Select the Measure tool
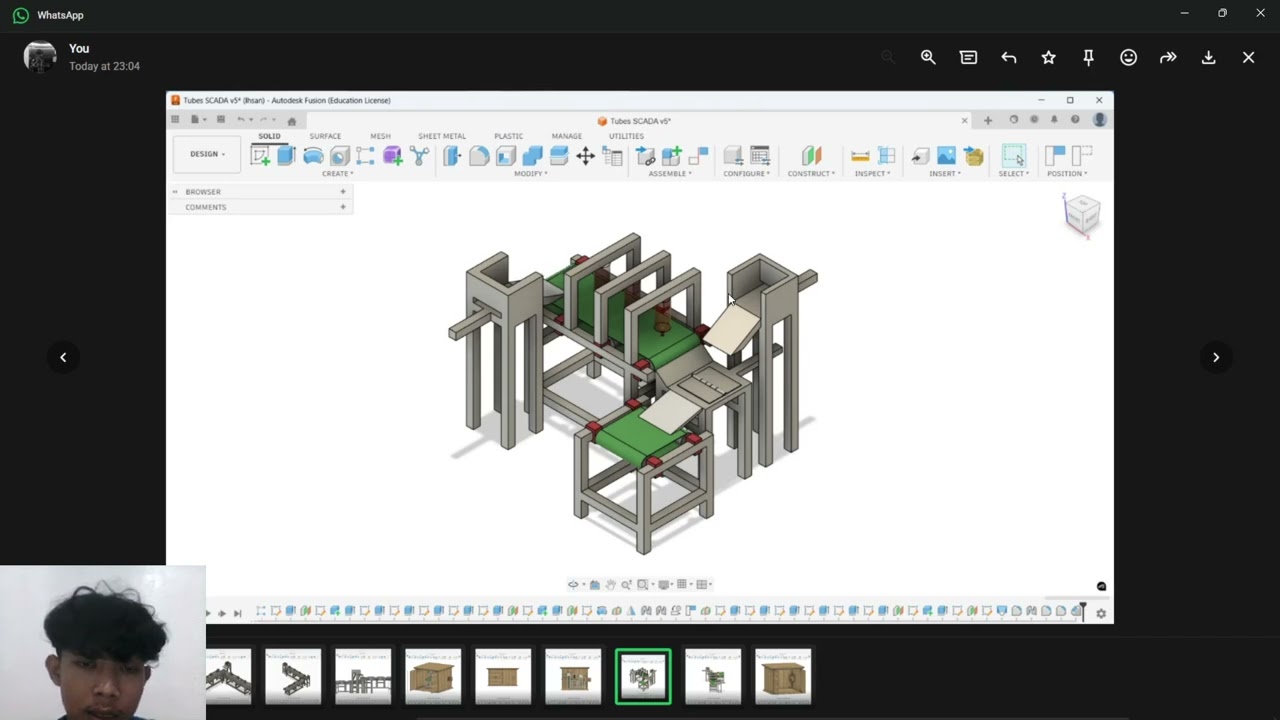Screen dimensions: 1280x720 (860, 155)
